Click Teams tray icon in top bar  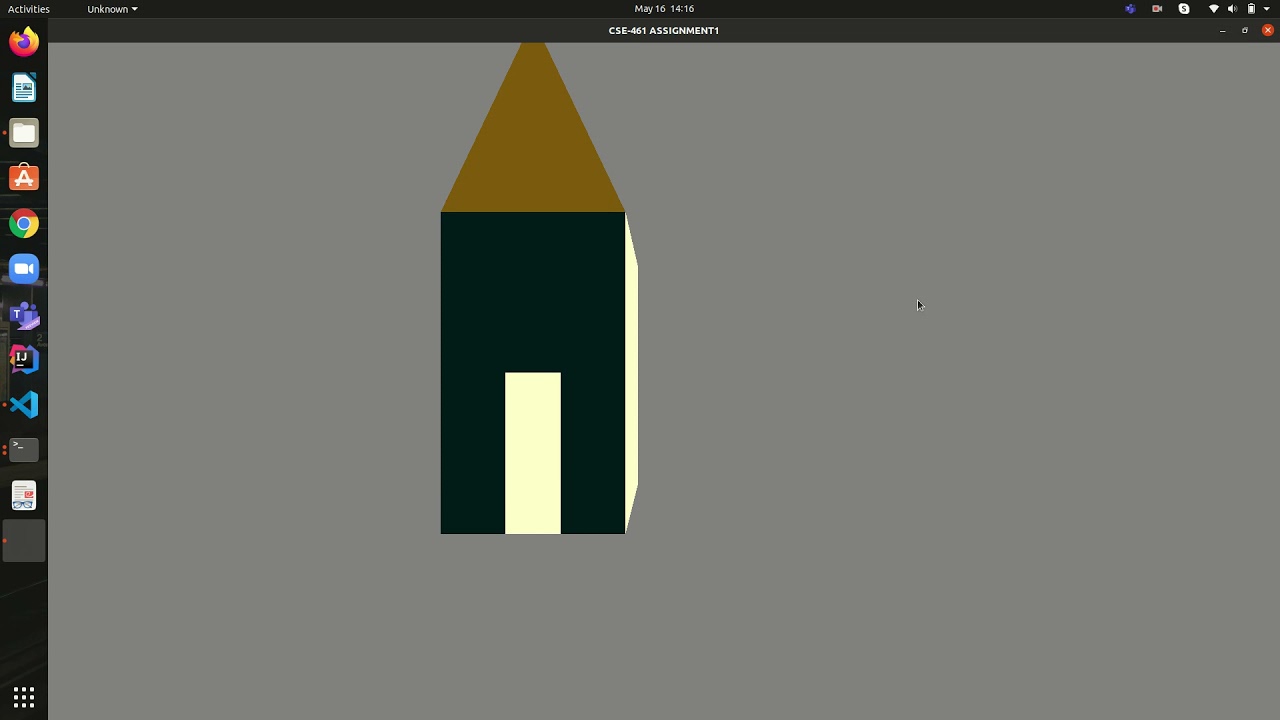point(1130,9)
